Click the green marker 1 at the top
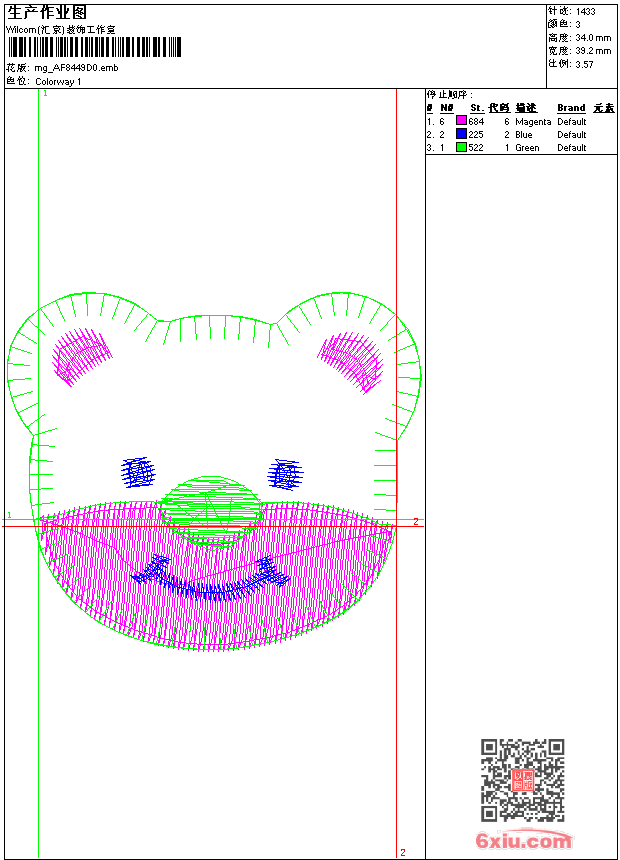The height and width of the screenshot is (860, 620). [46, 94]
